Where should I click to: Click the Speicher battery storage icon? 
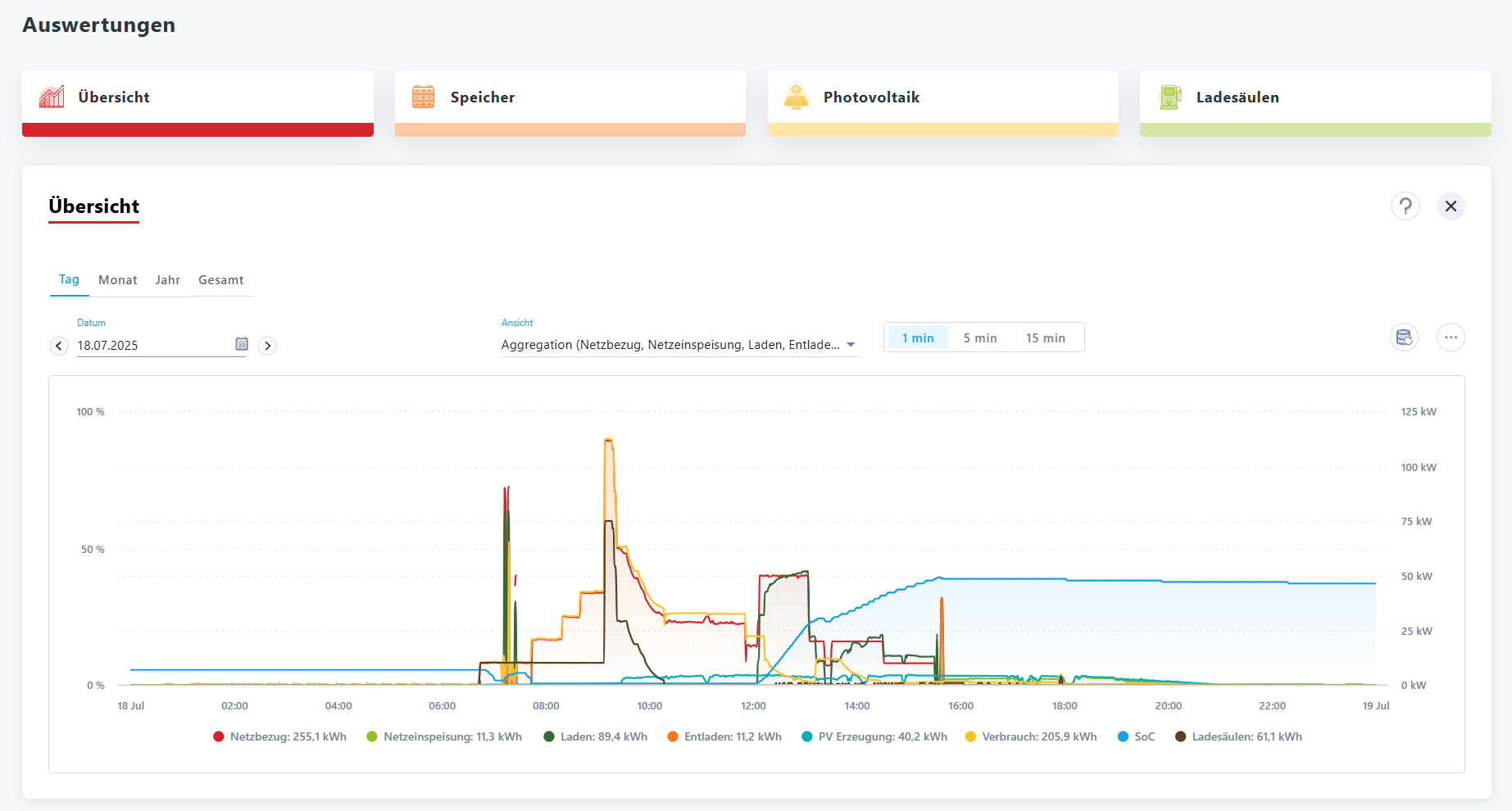(424, 97)
